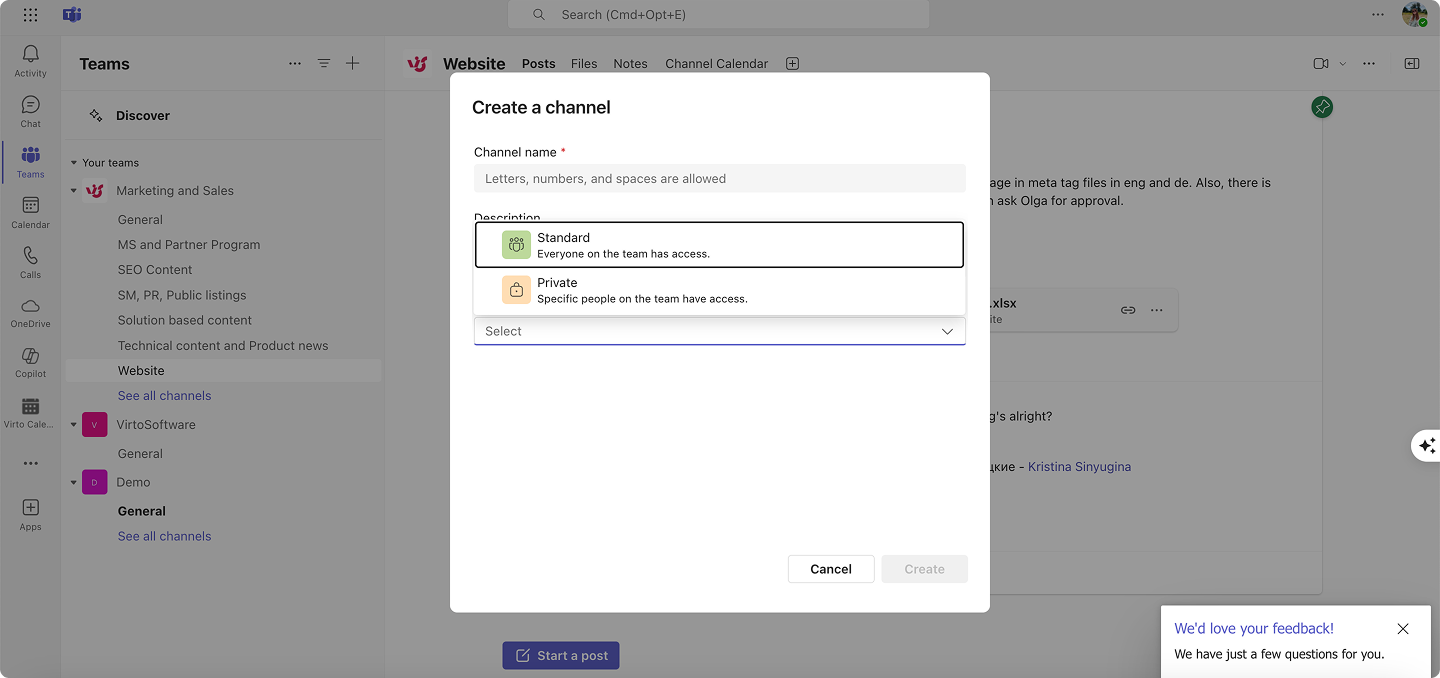Open Calendar in the left rail
This screenshot has width=1440, height=678.
[x=30, y=211]
